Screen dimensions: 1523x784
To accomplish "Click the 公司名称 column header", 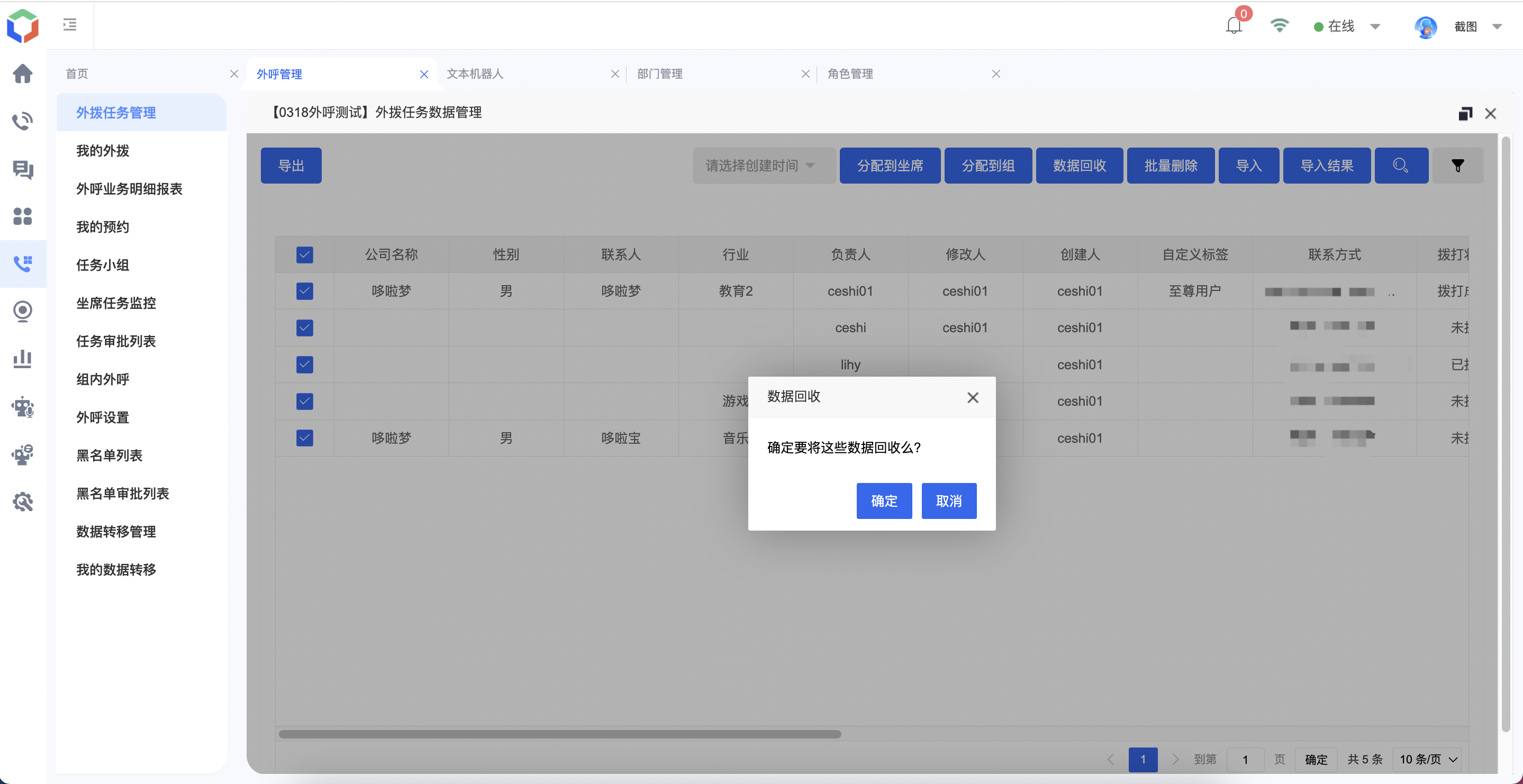I will pos(391,255).
